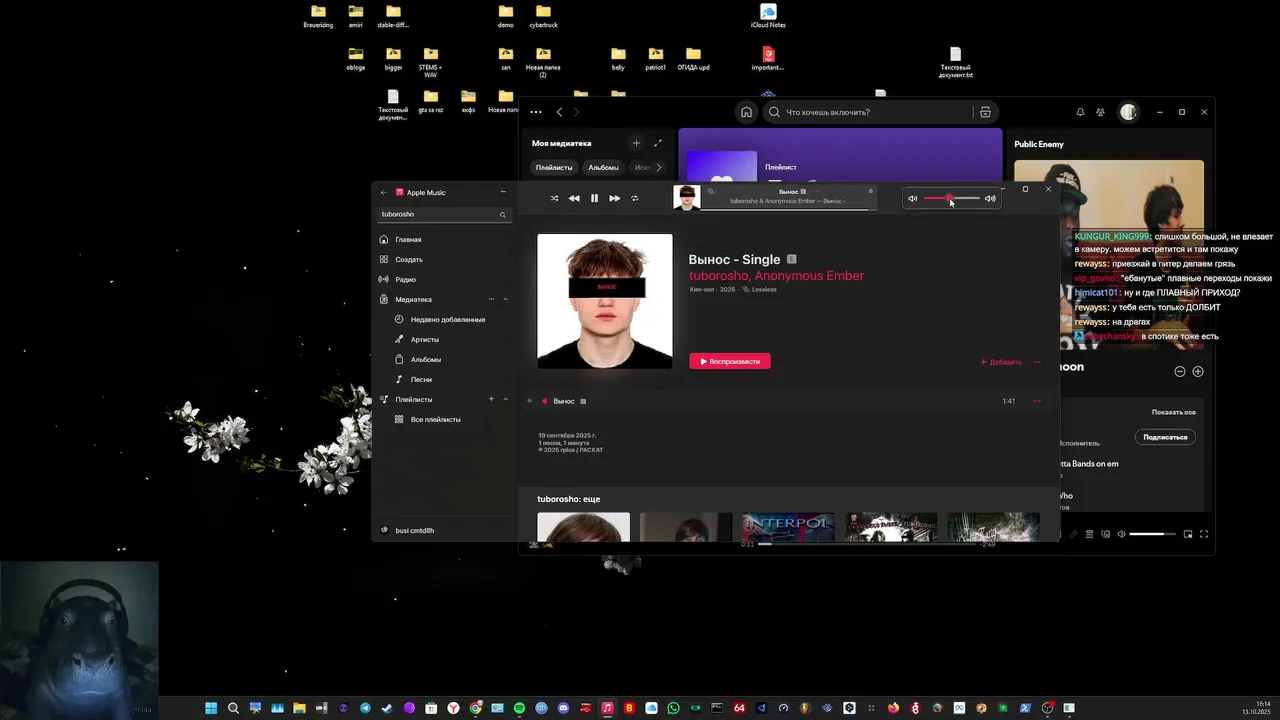Click Spotify volume slider
The image size is (1280, 720).
coord(1153,534)
